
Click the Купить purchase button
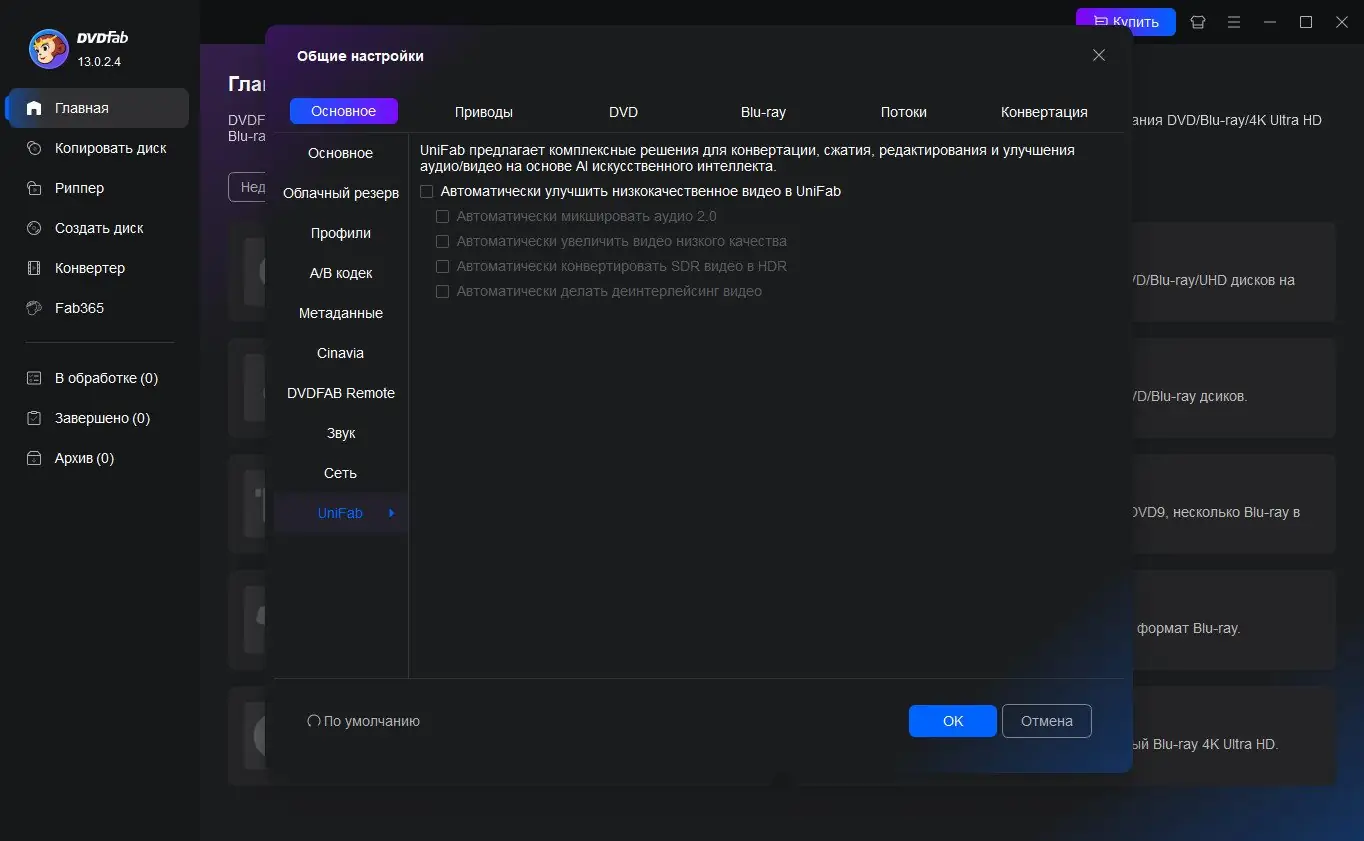tap(1126, 21)
